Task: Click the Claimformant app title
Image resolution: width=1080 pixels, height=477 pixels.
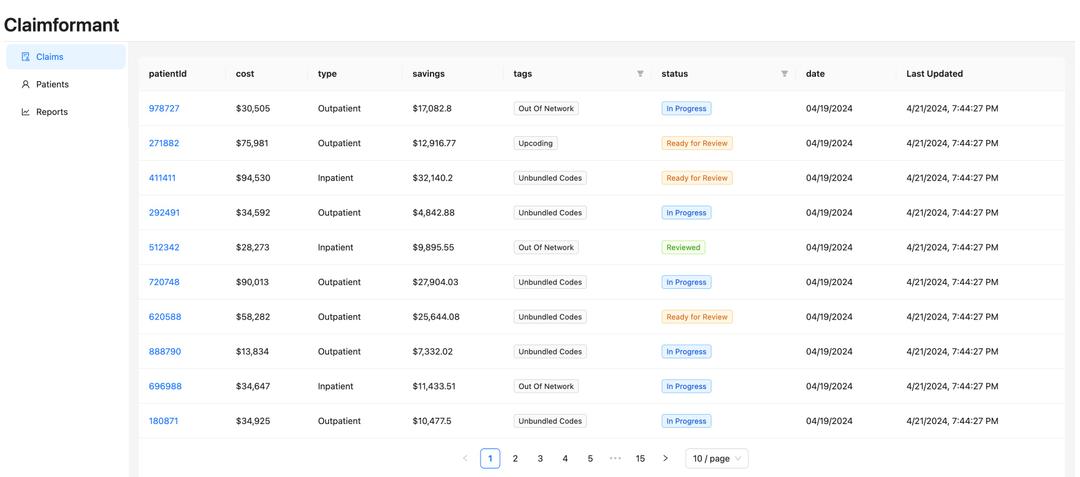Action: tap(62, 25)
